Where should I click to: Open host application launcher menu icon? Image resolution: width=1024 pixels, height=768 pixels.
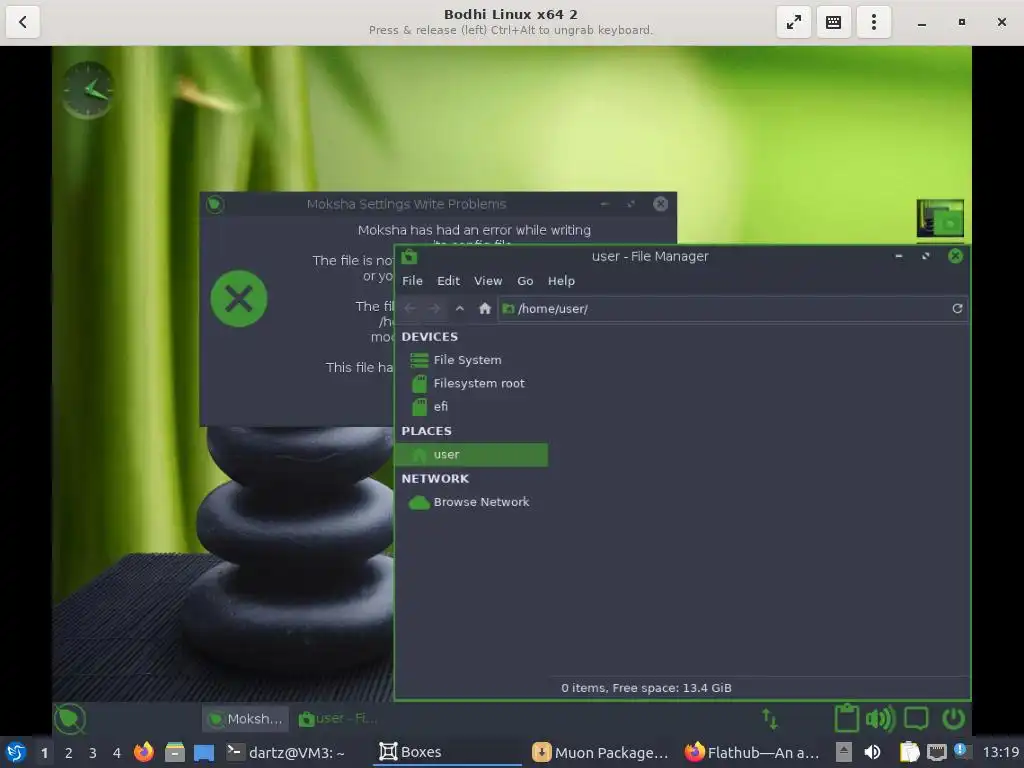(16, 752)
